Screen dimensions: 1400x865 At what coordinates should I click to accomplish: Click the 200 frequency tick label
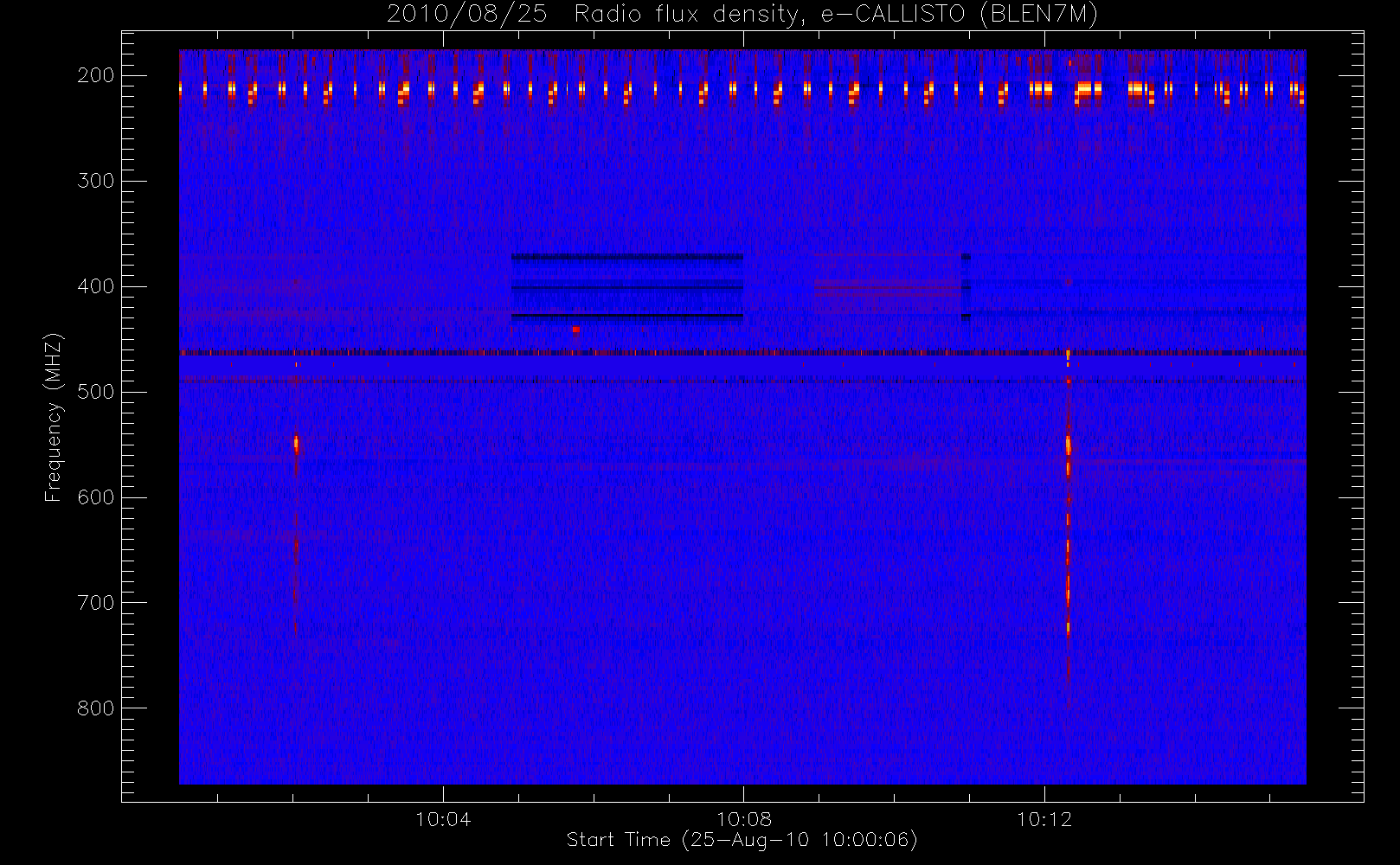click(96, 75)
